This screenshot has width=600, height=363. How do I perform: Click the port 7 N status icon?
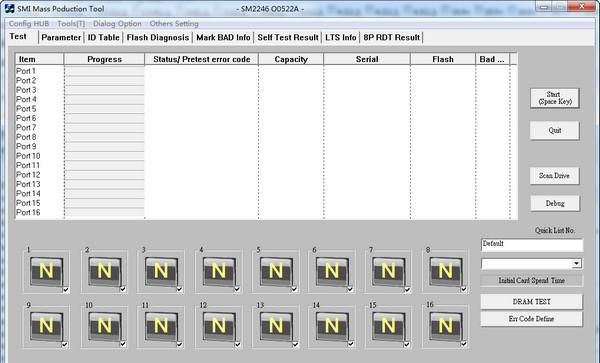pos(388,271)
